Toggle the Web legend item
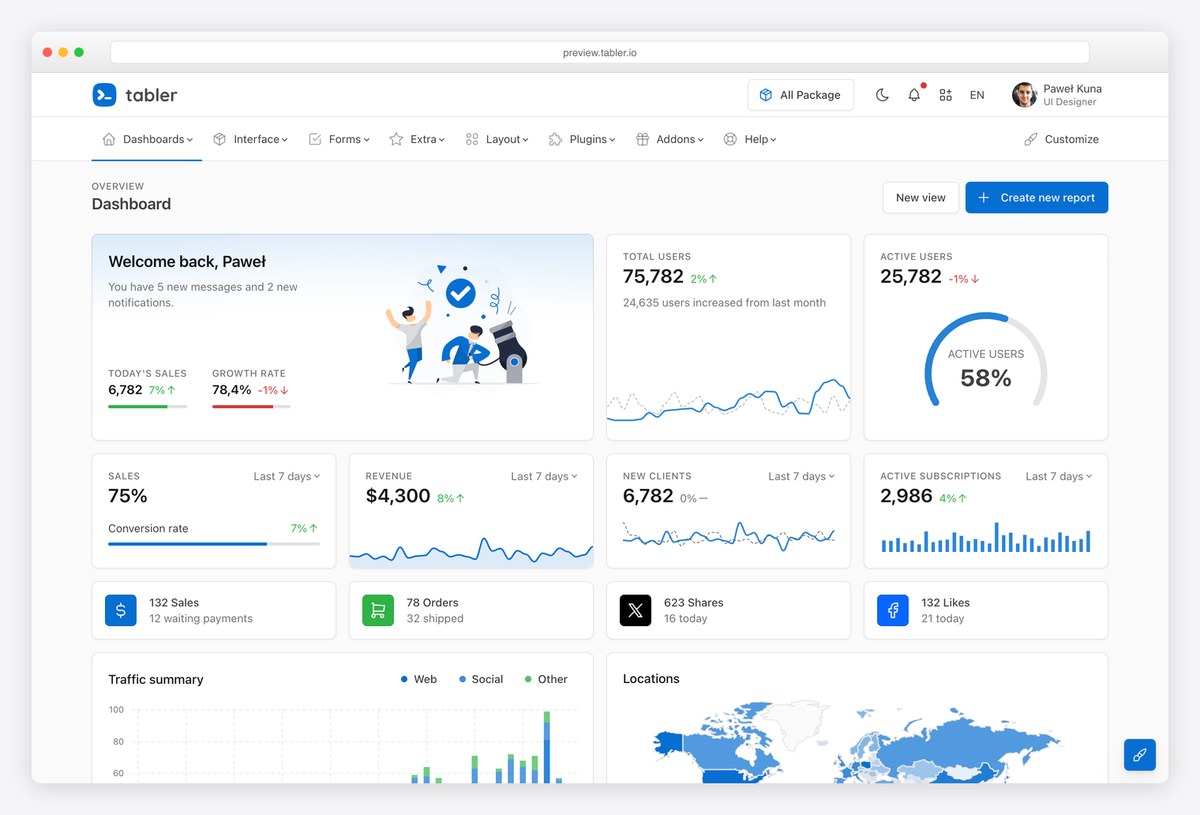Image resolution: width=1200 pixels, height=815 pixels. click(419, 679)
